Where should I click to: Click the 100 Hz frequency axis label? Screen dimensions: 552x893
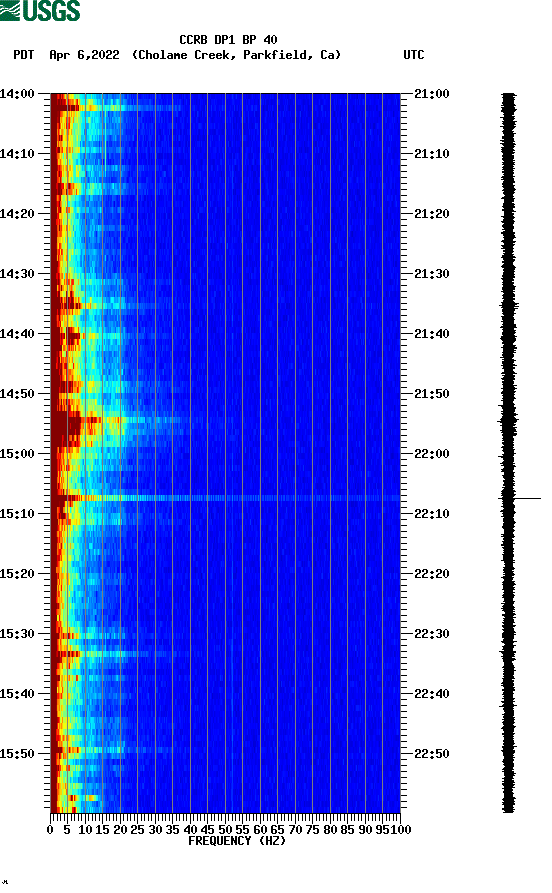401,830
